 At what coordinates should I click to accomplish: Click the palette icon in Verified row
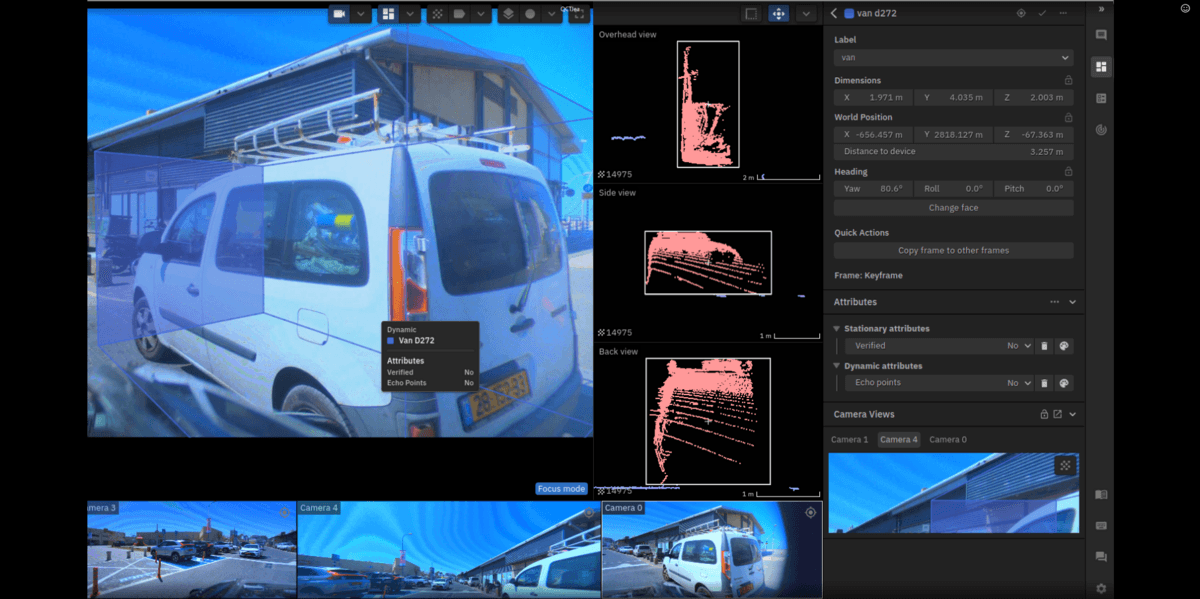coord(1064,346)
